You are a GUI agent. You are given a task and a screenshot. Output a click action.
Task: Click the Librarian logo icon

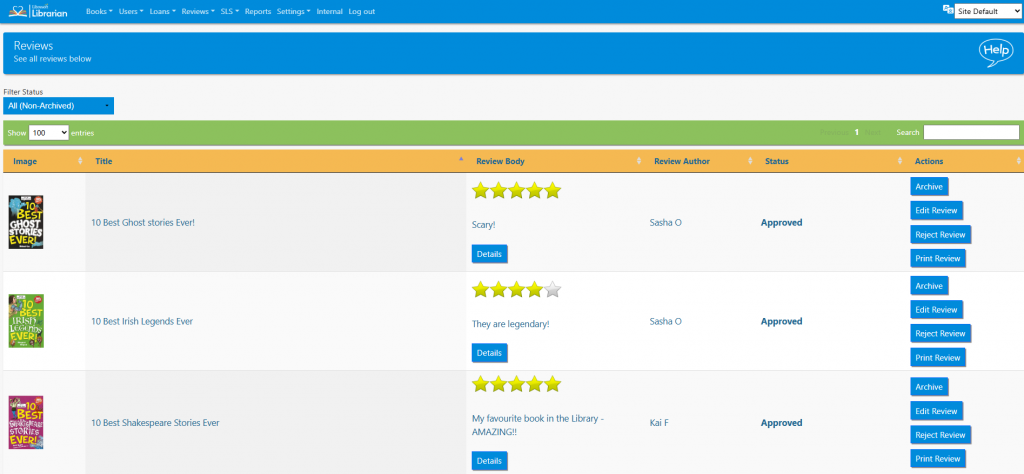coord(38,11)
